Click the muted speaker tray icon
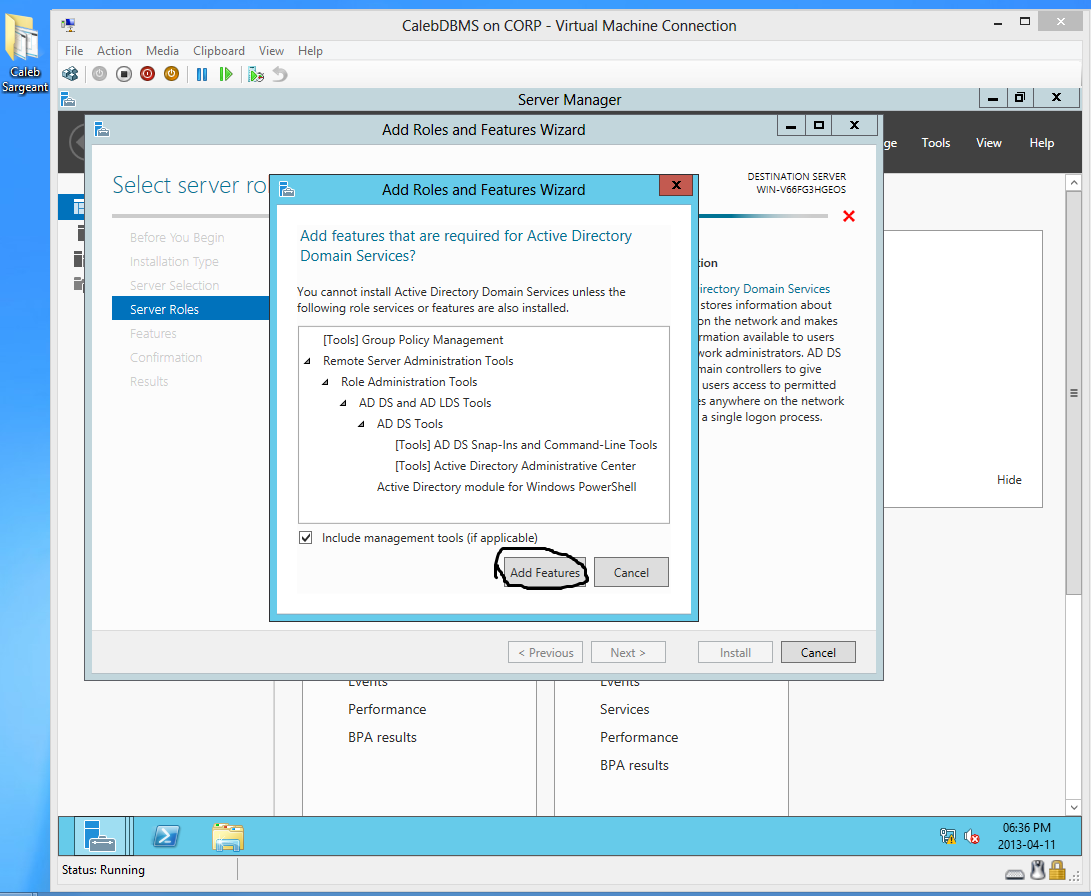This screenshot has width=1091, height=896. coord(972,836)
